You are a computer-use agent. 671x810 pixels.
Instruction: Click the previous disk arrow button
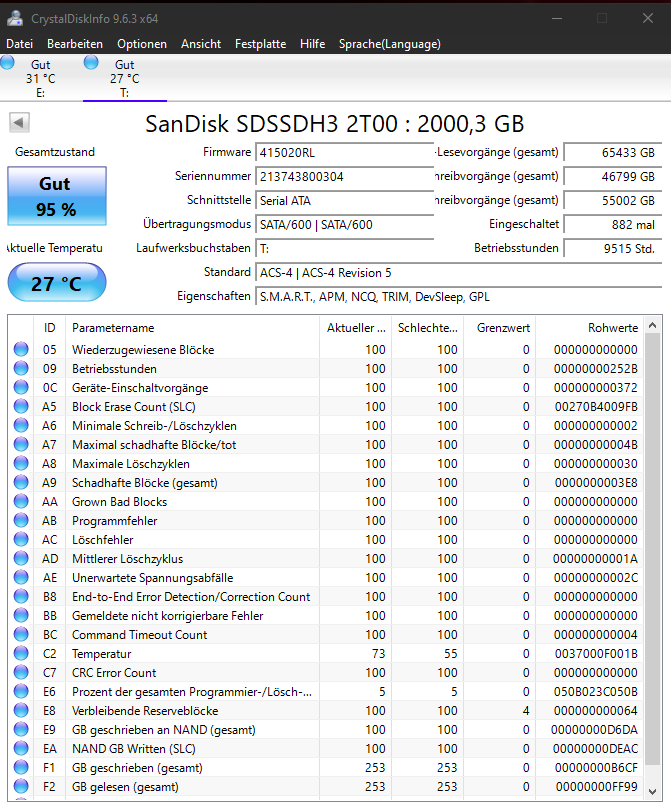coord(19,123)
